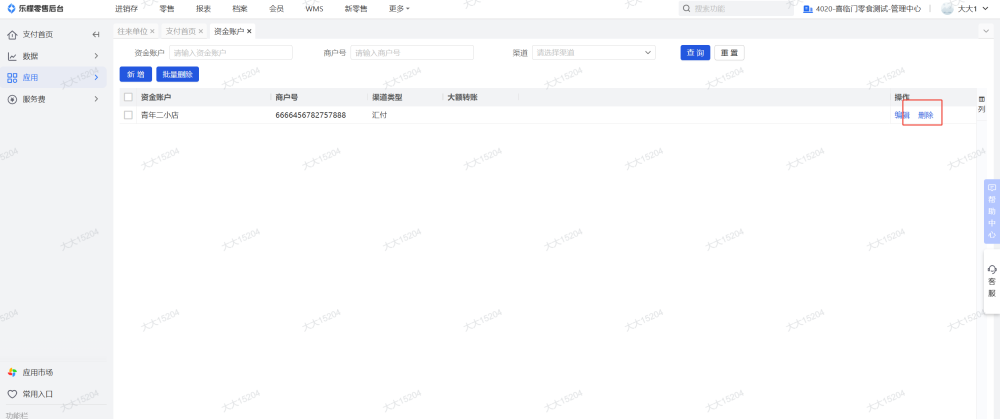Click the 渠道类型 column header
Screen dimensions: 1000x419
coord(387,98)
